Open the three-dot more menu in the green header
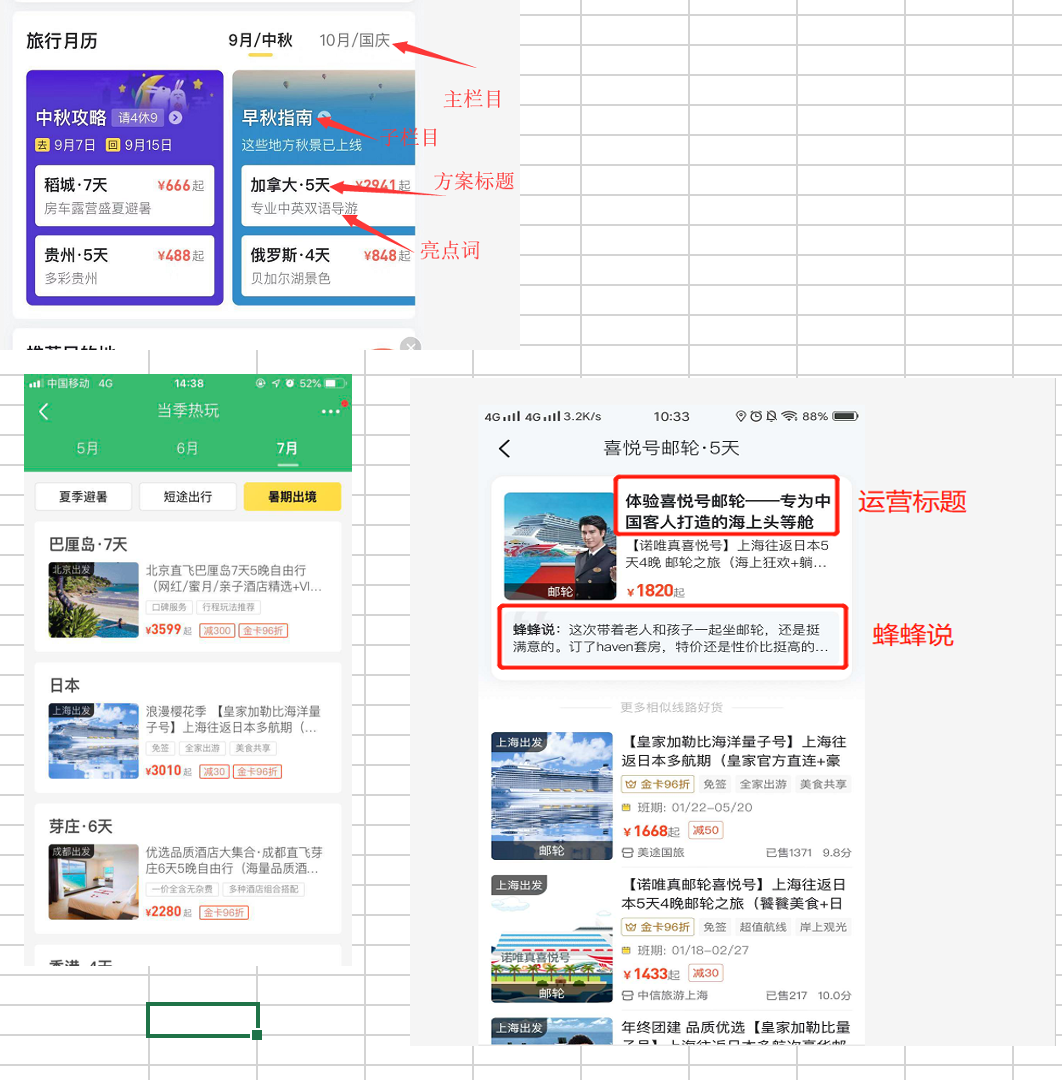The height and width of the screenshot is (1080, 1062). pyautogui.click(x=330, y=412)
